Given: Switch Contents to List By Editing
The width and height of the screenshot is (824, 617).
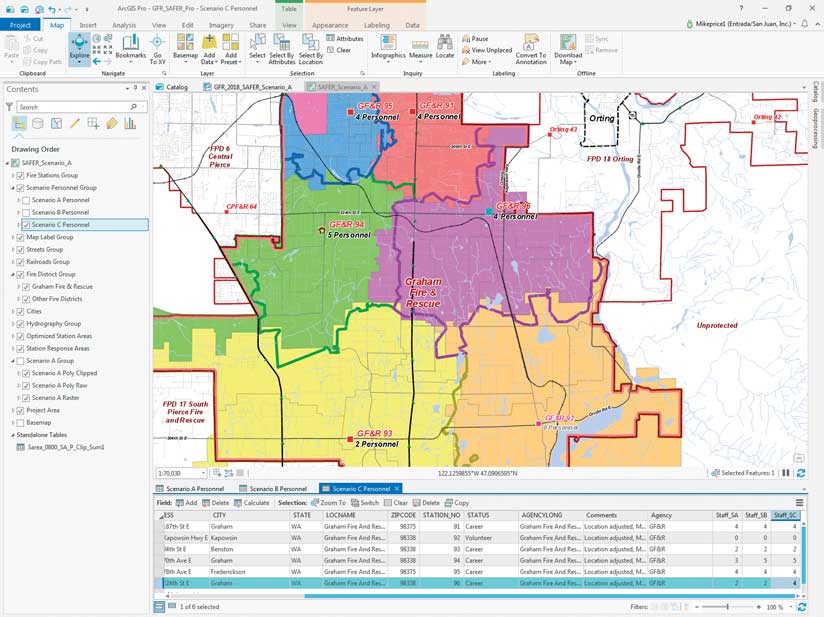Looking at the screenshot, I should (x=75, y=124).
